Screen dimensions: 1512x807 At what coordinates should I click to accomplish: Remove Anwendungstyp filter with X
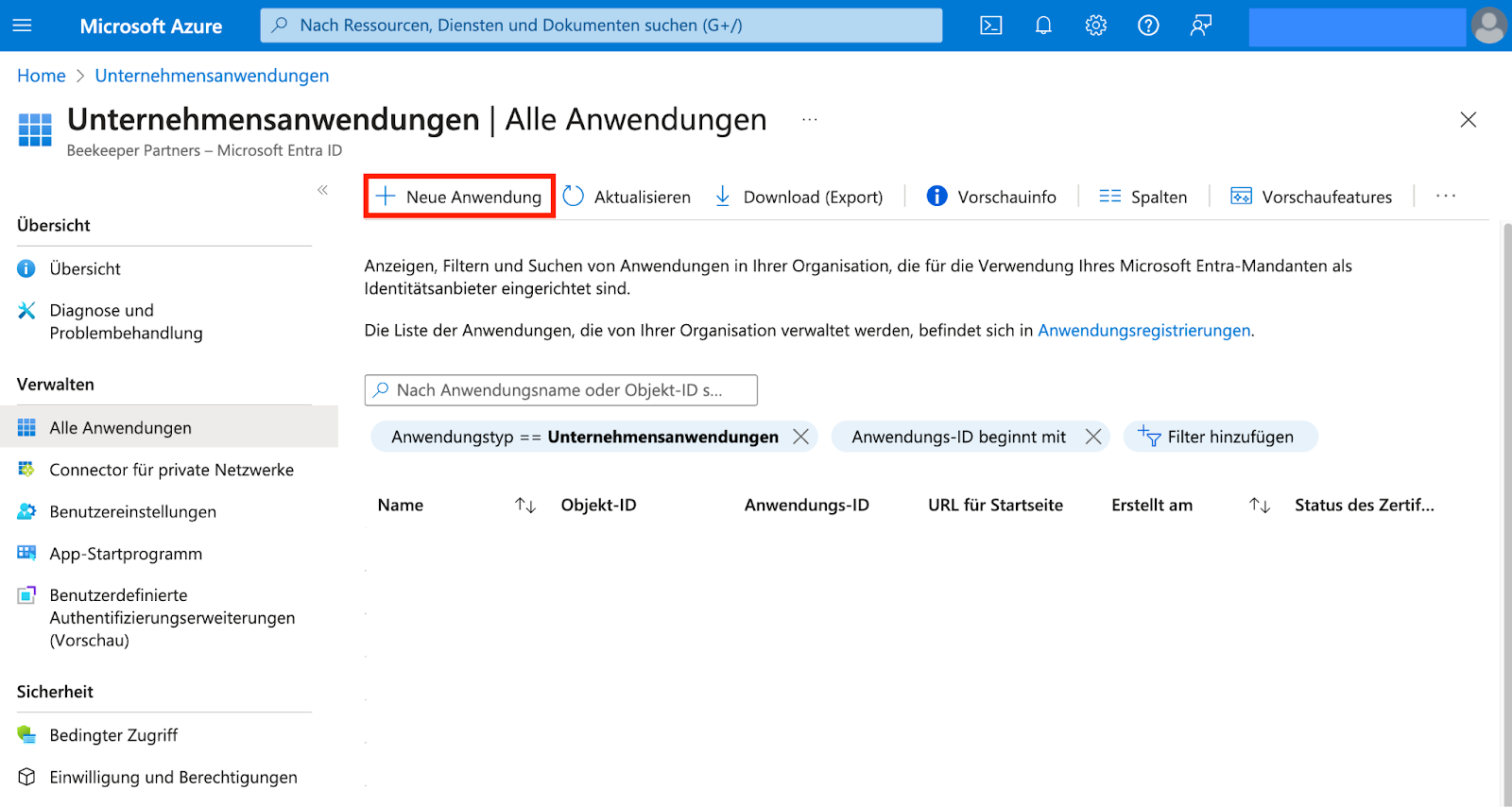pos(800,437)
